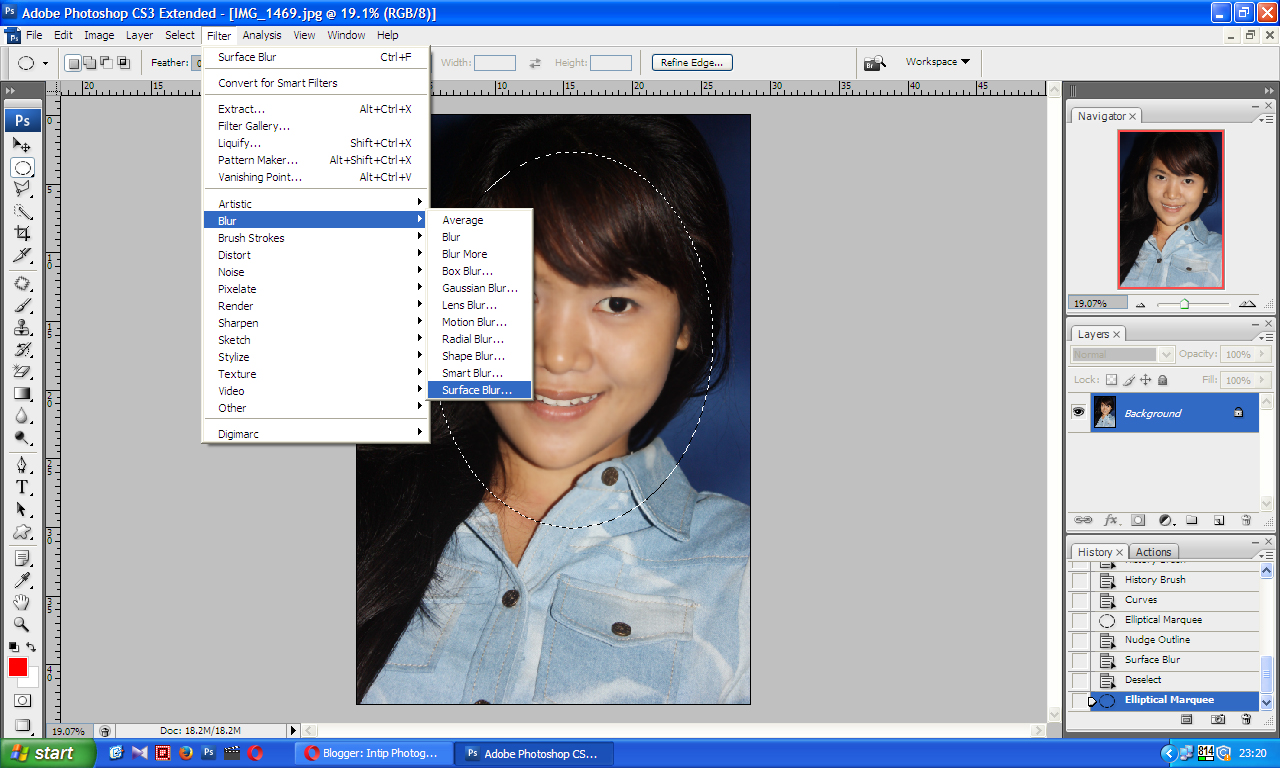Viewport: 1280px width, 768px height.
Task: Open the Image menu
Action: tap(99, 35)
